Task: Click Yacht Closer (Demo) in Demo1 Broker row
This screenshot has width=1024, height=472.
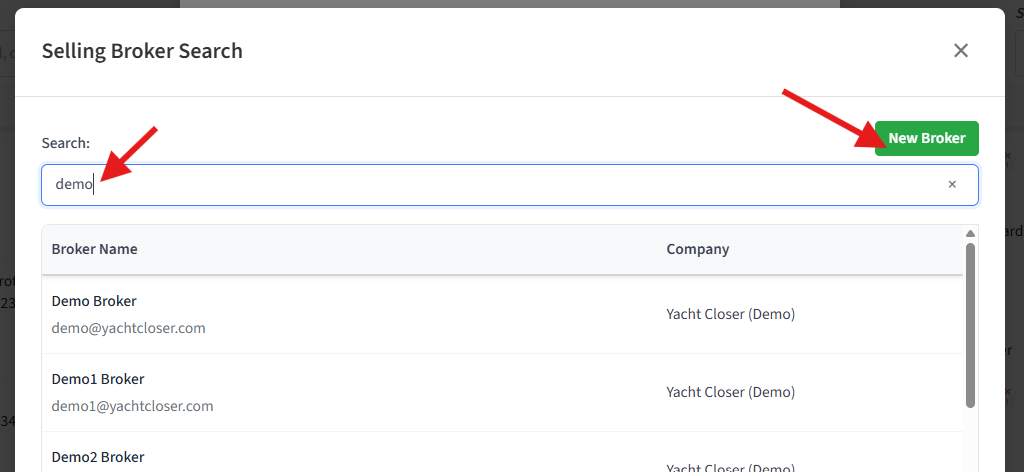Action: click(730, 392)
